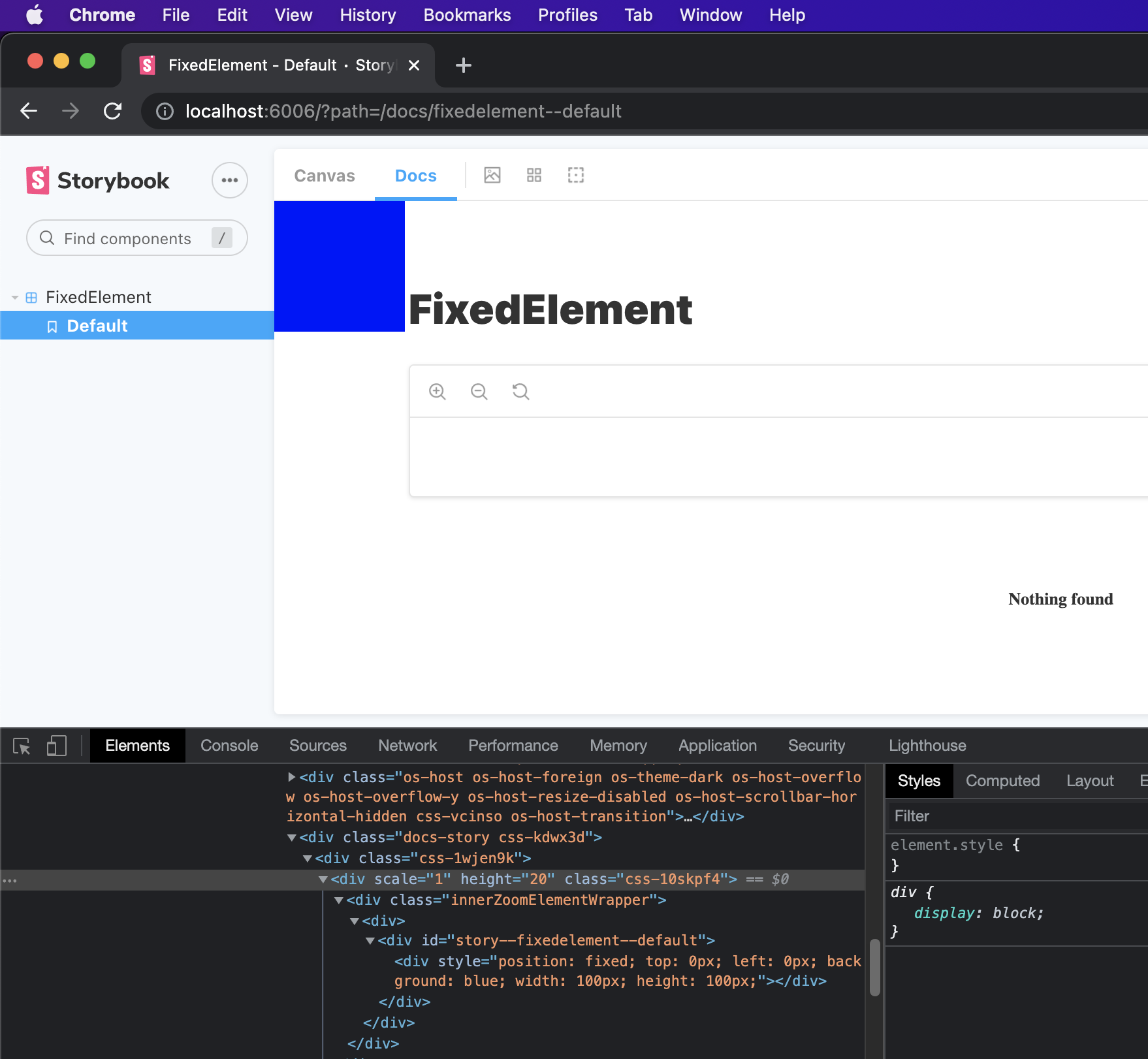
Task: Open a new browser tab
Action: pyautogui.click(x=464, y=65)
